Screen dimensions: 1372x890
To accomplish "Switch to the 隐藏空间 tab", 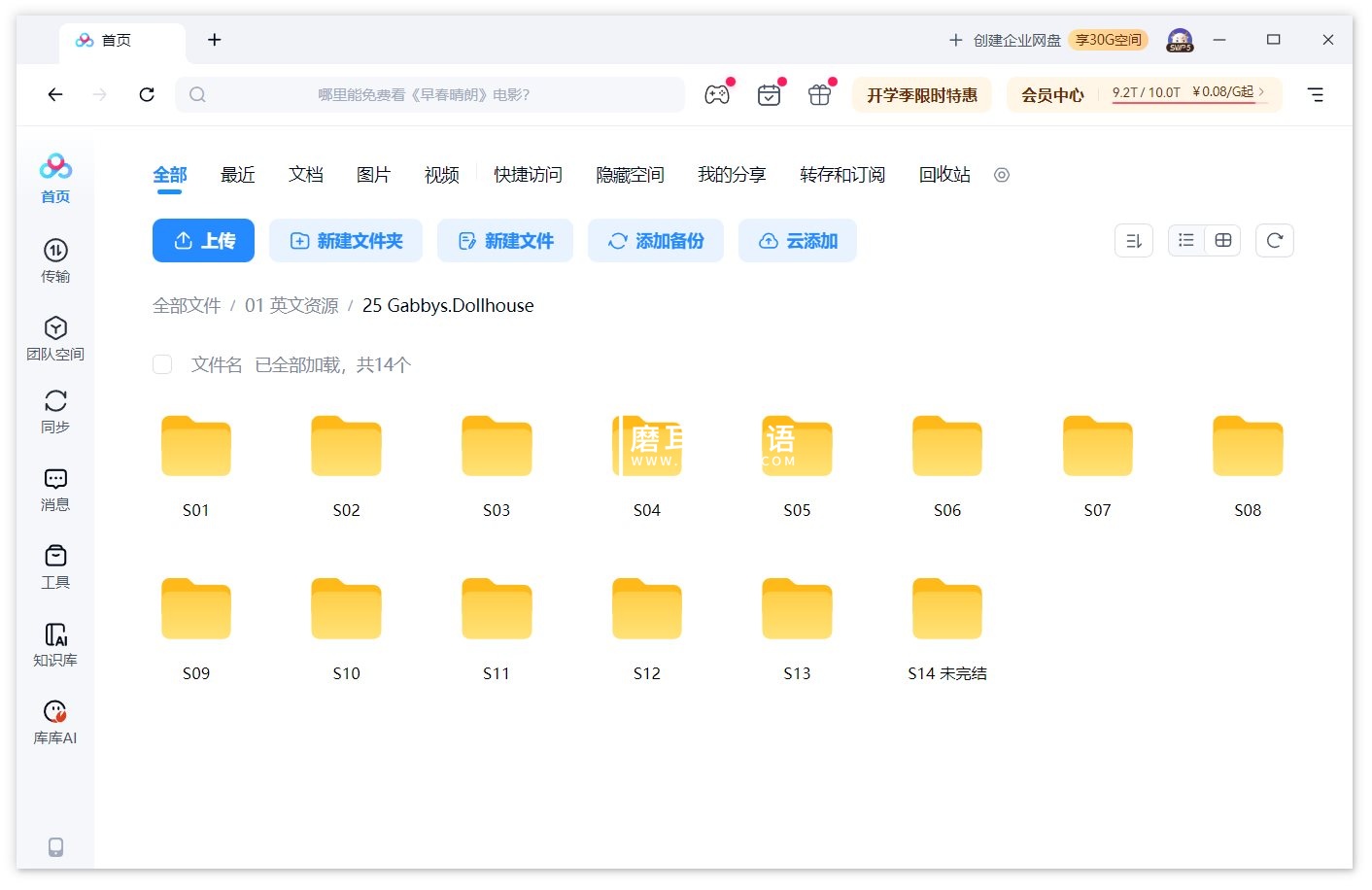I will pyautogui.click(x=630, y=175).
